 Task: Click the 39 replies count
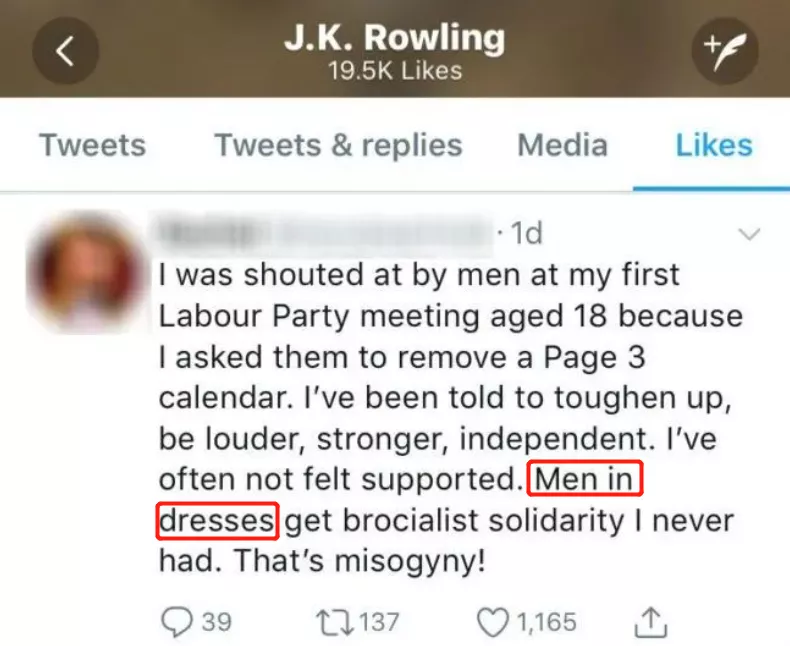point(217,622)
